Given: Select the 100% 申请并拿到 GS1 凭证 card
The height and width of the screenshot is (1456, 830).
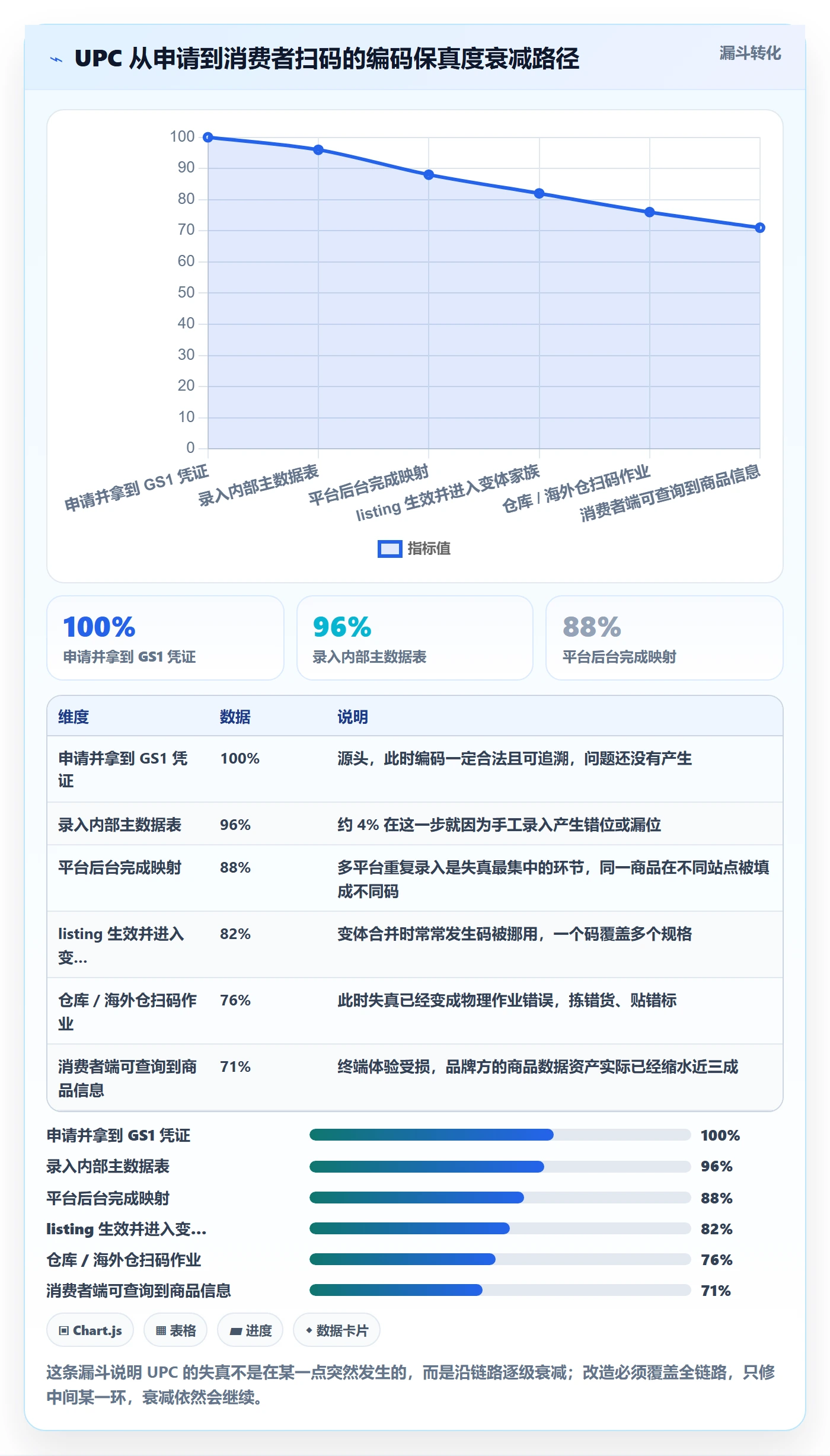Looking at the screenshot, I should pyautogui.click(x=165, y=638).
